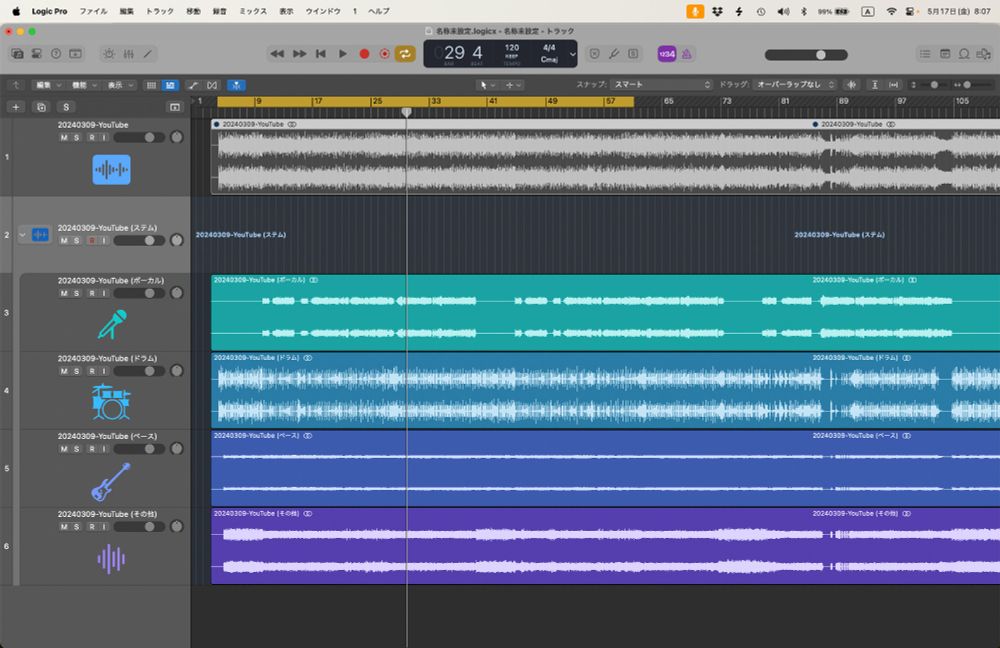Open the スナップ (Snap) スマート dropdown
This screenshot has width=1000, height=648.
click(661, 84)
